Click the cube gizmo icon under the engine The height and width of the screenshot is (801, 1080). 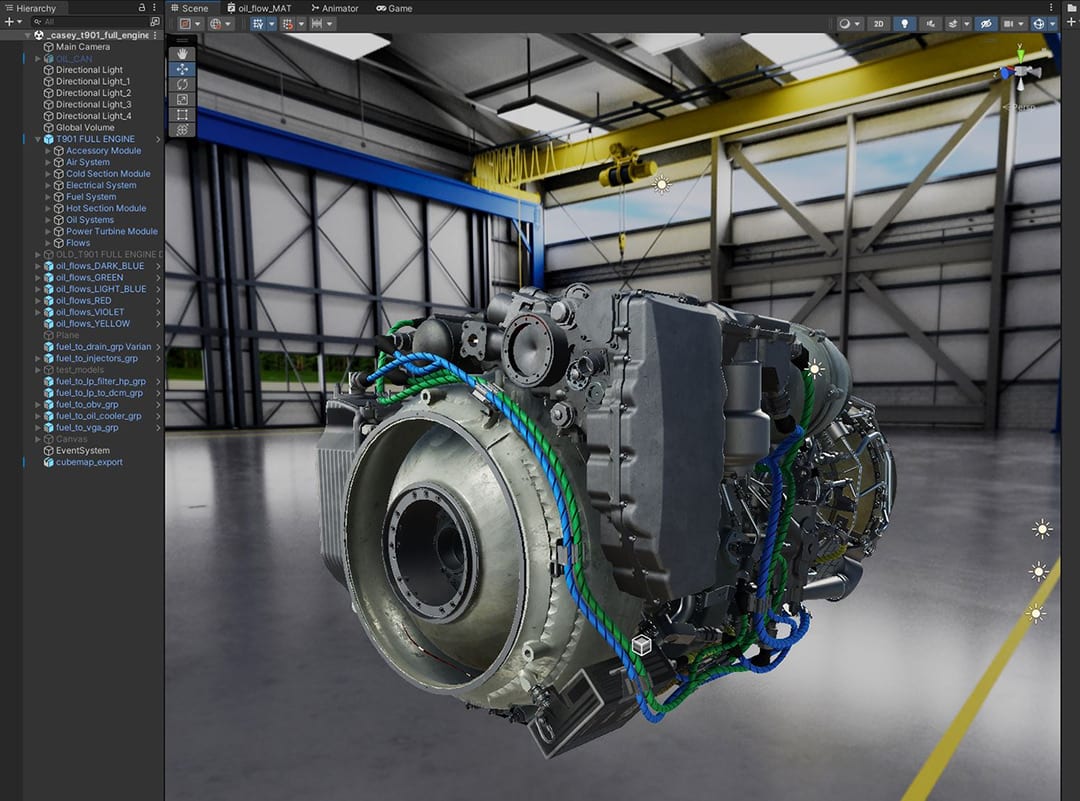[641, 645]
